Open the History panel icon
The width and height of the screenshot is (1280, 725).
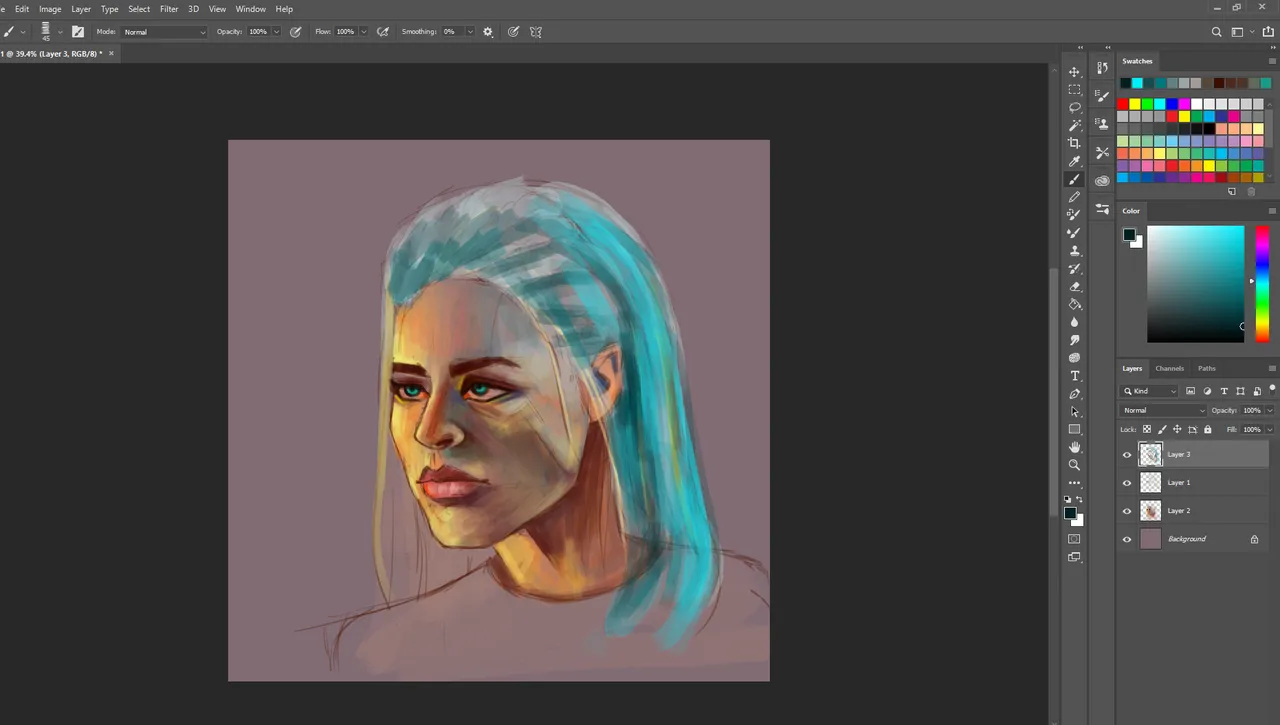pos(1102,68)
